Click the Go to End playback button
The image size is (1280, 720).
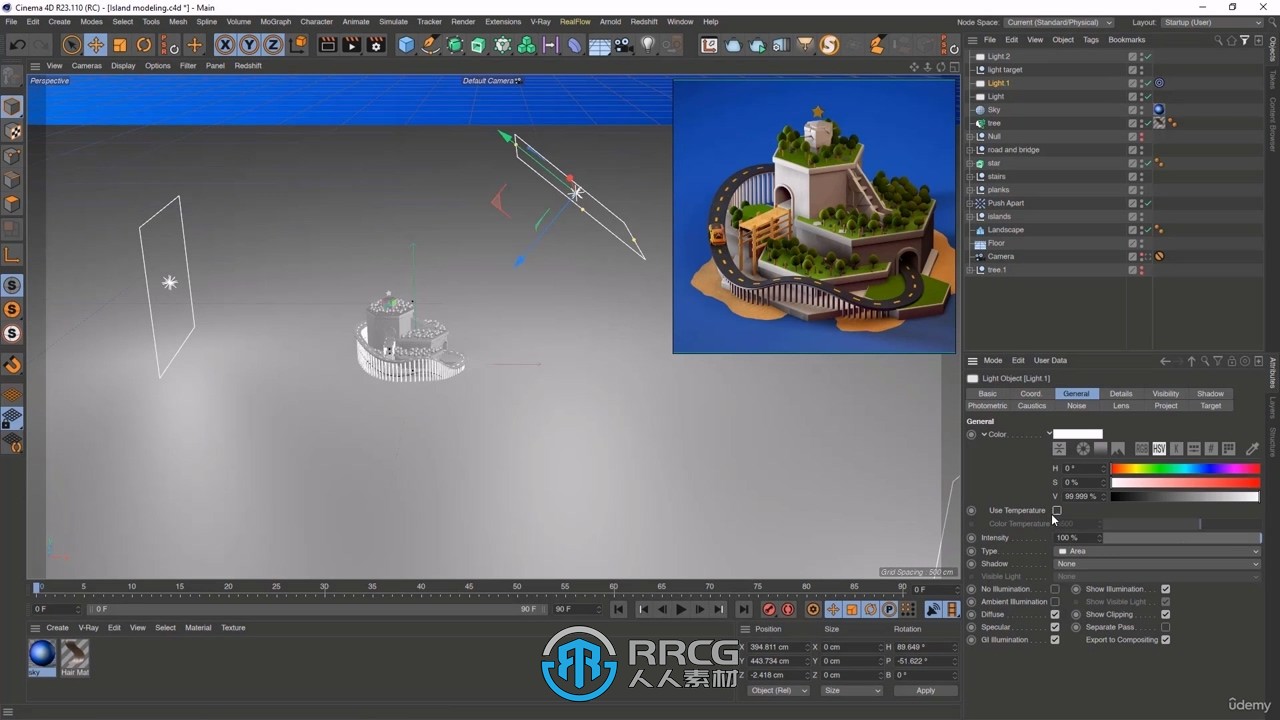743,609
